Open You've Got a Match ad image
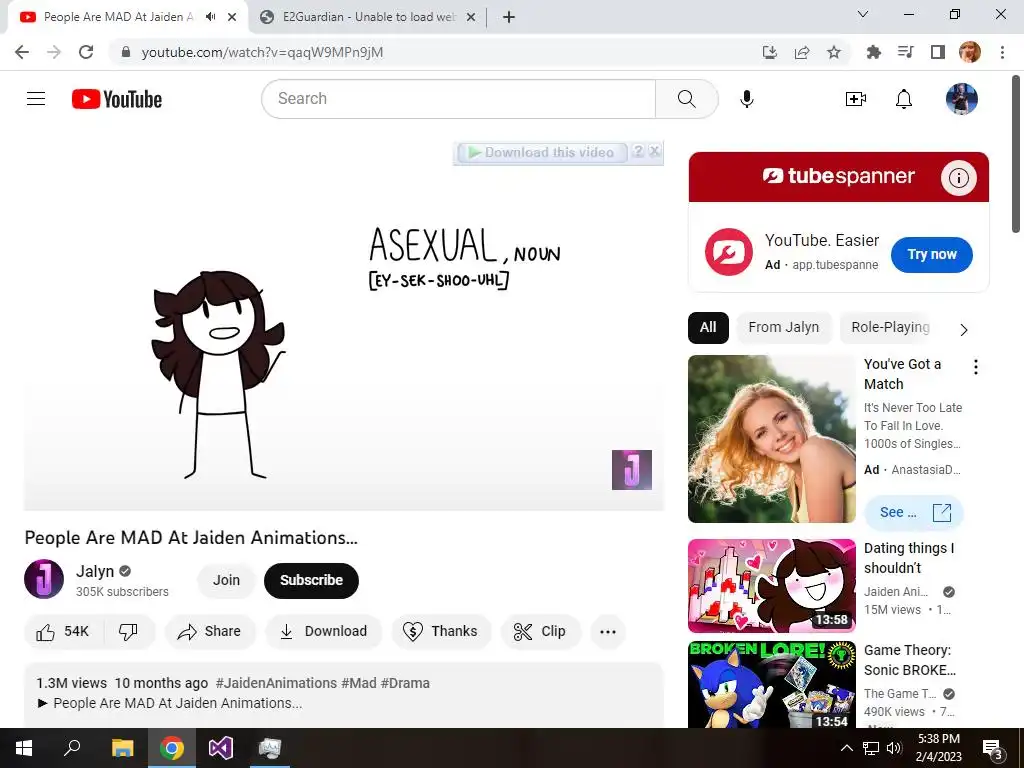The height and width of the screenshot is (768, 1024). pyautogui.click(x=771, y=439)
